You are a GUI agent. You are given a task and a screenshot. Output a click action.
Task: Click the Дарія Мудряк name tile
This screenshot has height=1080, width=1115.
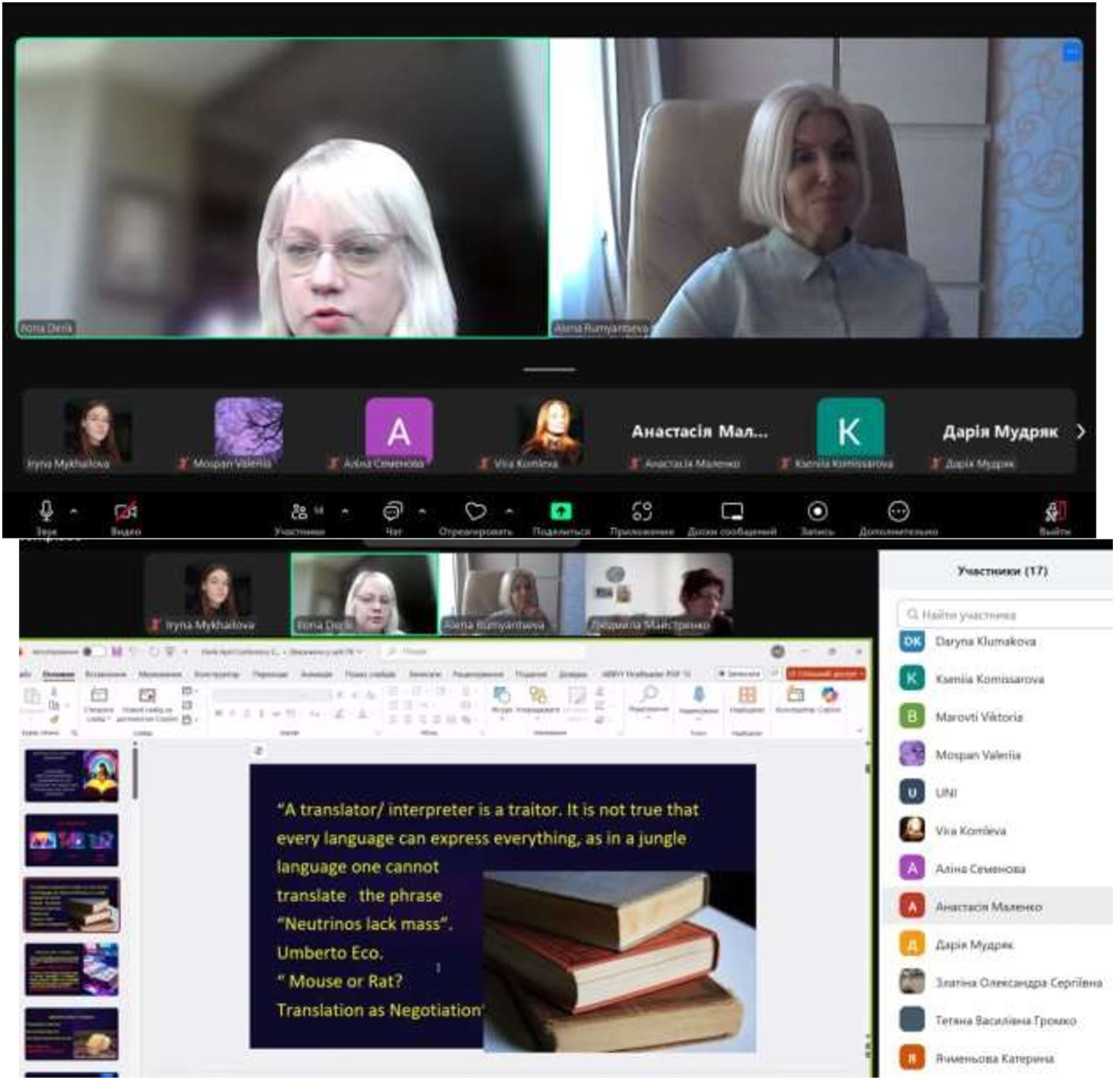coord(1000,432)
